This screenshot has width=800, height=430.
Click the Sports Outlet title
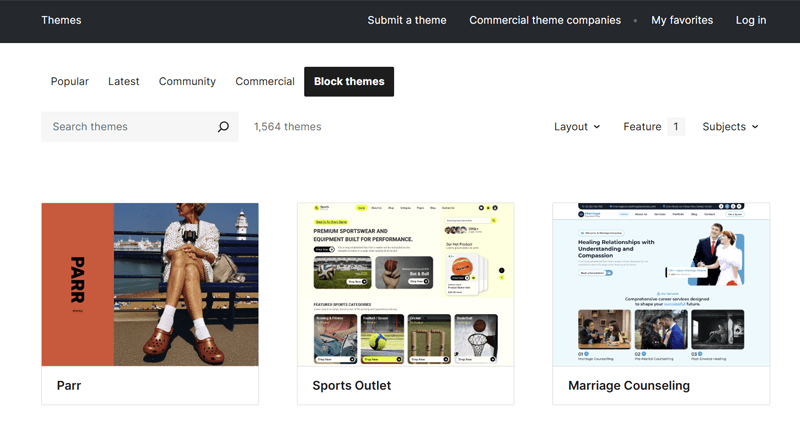click(352, 386)
